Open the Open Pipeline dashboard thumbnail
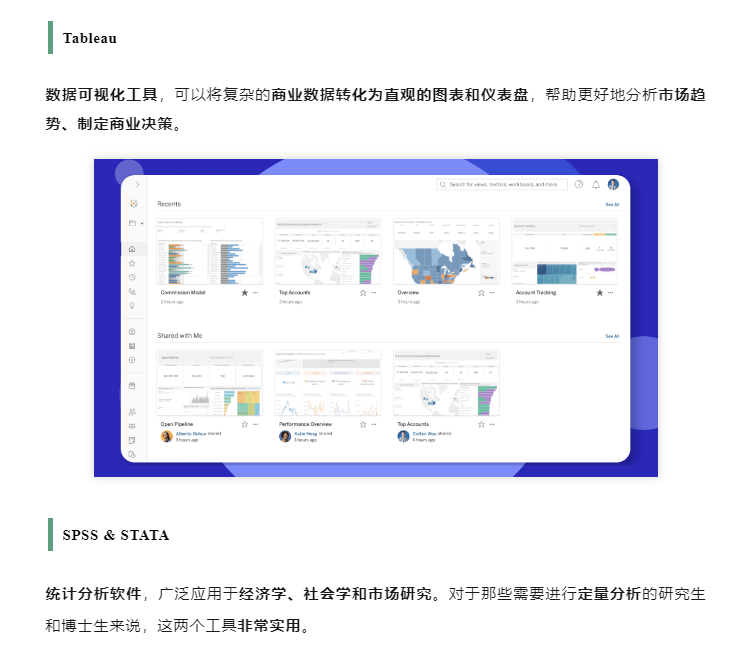 tap(210, 383)
